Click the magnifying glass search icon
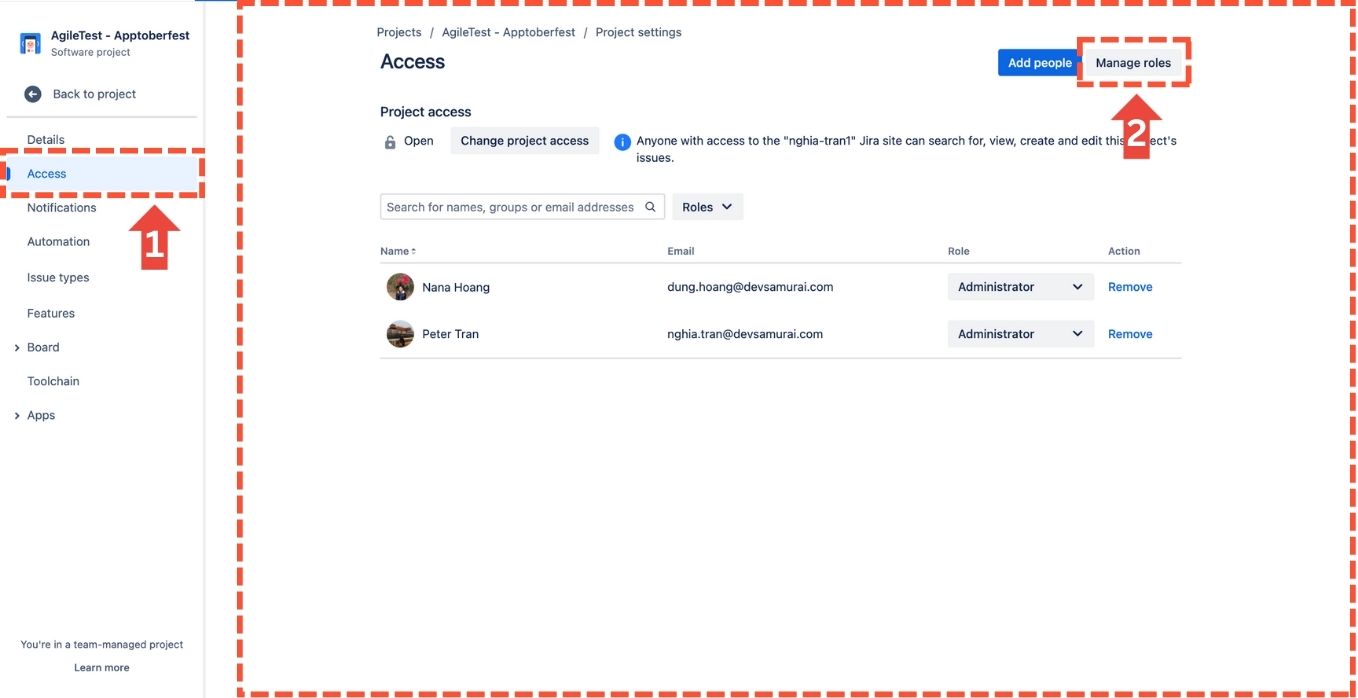The width and height of the screenshot is (1358, 698). [x=650, y=207]
